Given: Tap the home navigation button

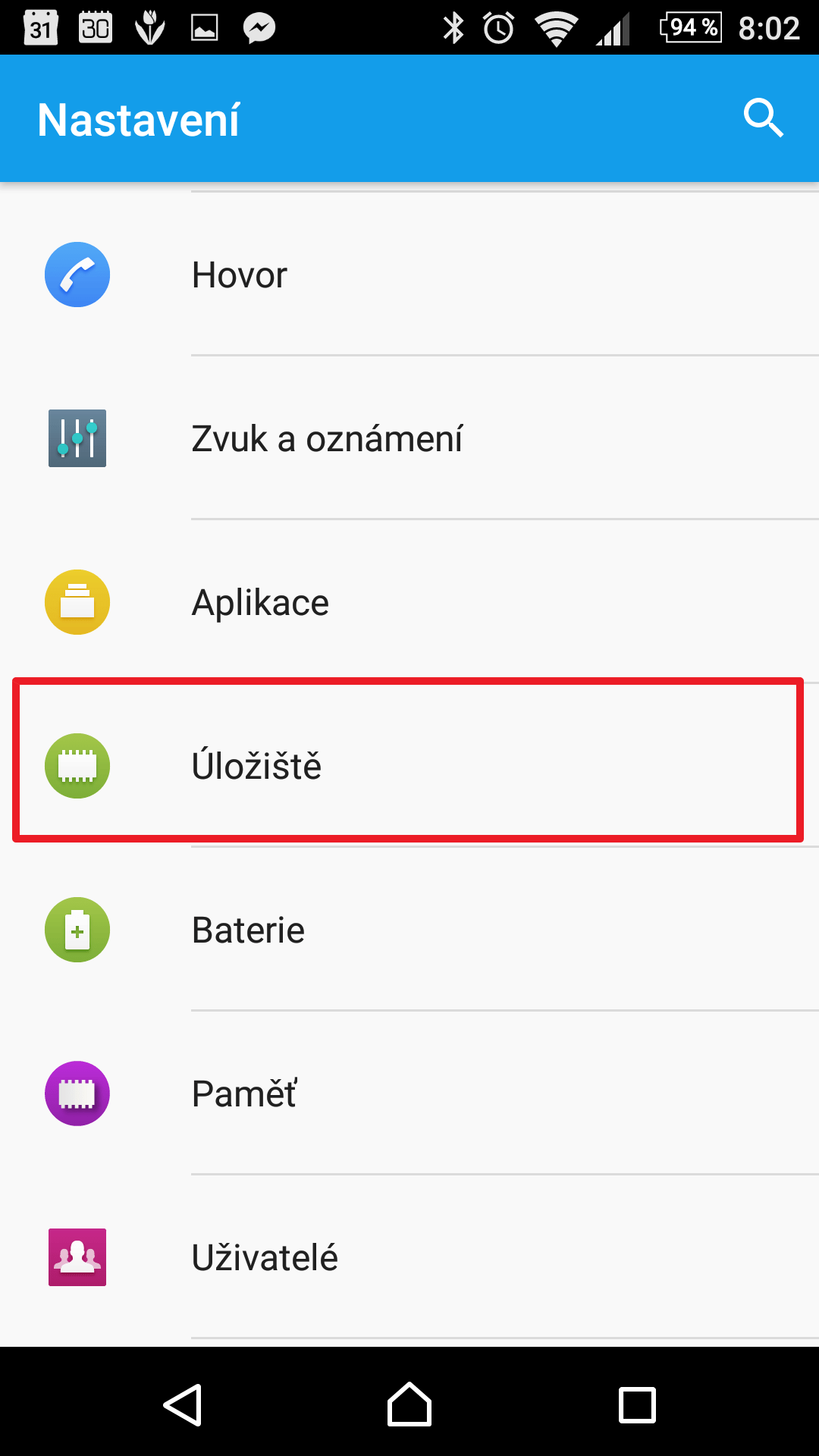Looking at the screenshot, I should pos(409,1404).
